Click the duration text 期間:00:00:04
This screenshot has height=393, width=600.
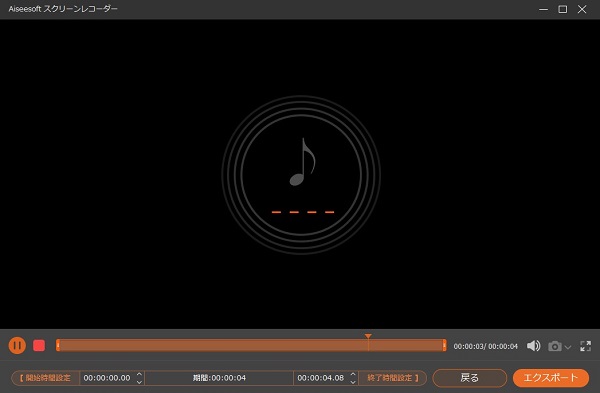(219, 378)
